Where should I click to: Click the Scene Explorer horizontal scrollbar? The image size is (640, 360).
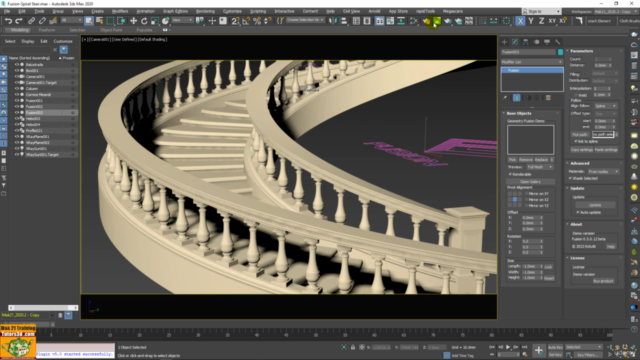pyautogui.click(x=43, y=308)
